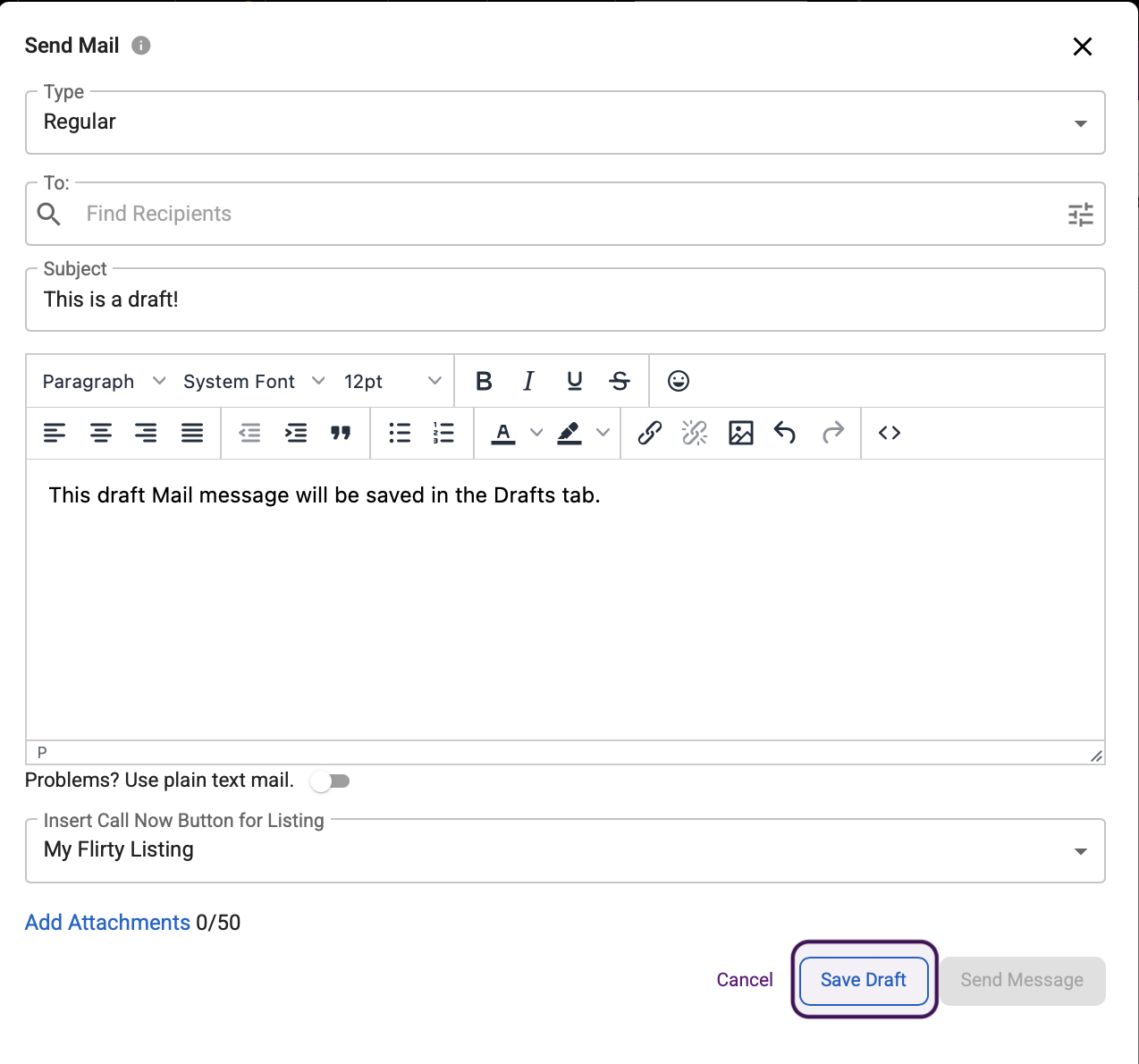The image size is (1139, 1064).
Task: Toggle italic formatting
Action: (528, 382)
